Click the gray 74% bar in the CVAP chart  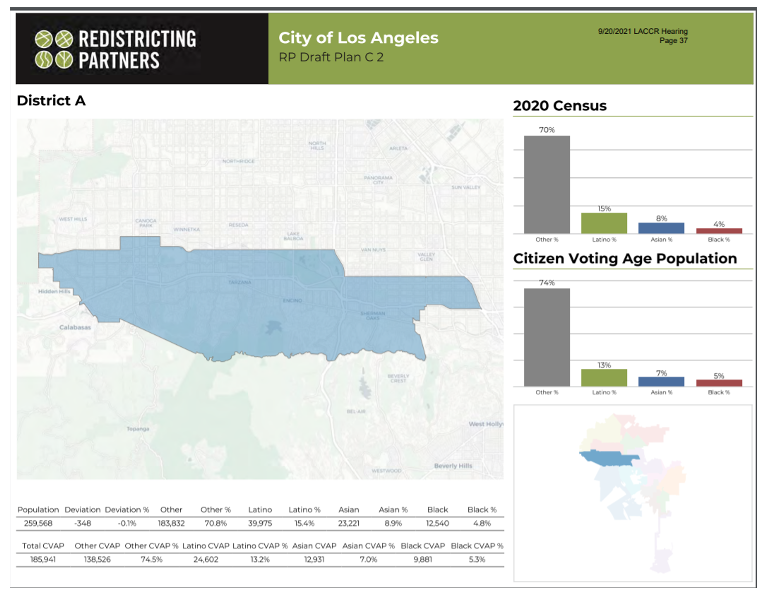tap(546, 337)
